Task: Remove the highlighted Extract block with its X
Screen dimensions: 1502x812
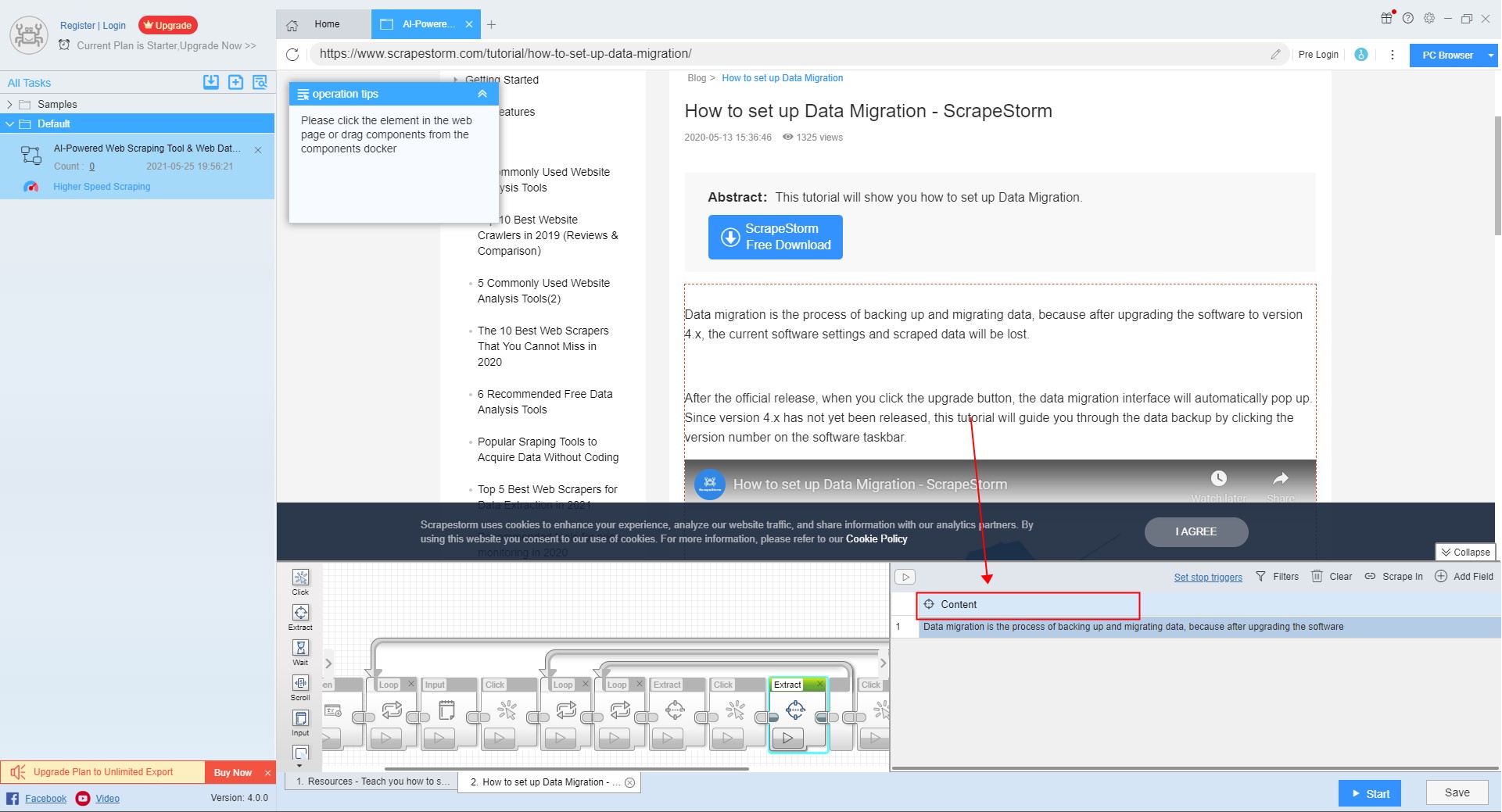Action: point(819,684)
